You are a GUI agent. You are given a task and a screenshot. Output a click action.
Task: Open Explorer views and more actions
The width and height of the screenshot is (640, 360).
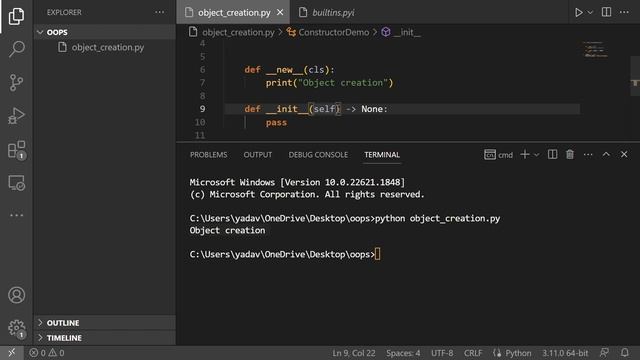point(160,12)
